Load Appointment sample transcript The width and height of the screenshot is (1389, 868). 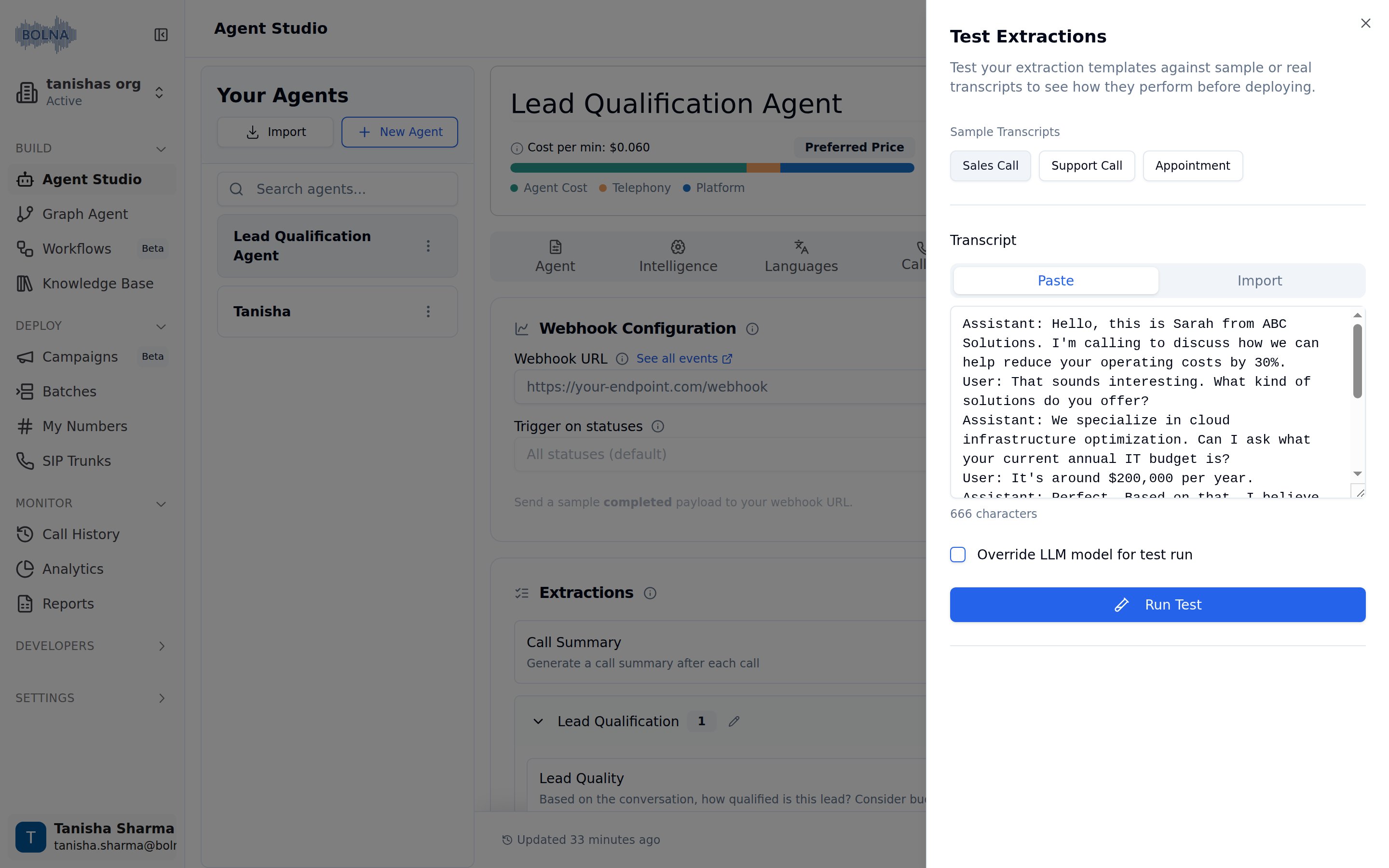[x=1192, y=166]
